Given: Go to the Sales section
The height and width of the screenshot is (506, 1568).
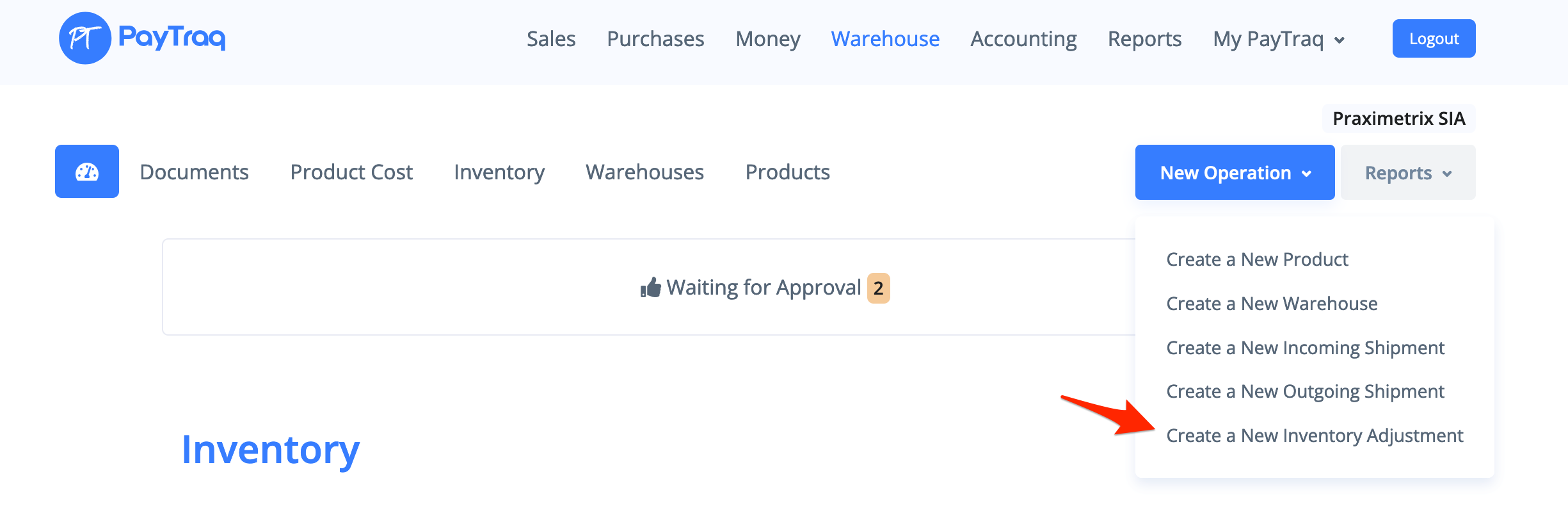Looking at the screenshot, I should click(550, 39).
